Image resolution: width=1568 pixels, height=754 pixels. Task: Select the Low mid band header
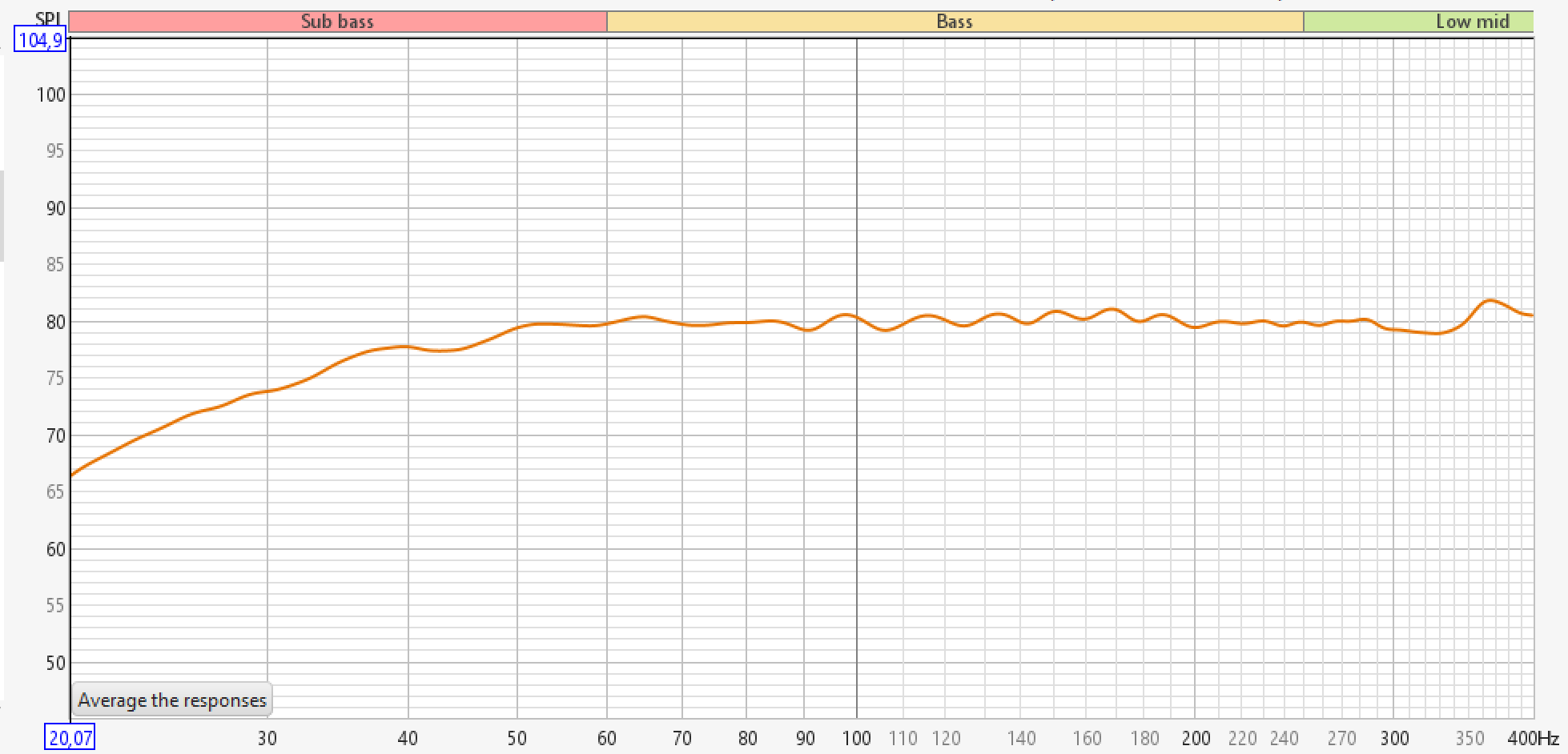coord(1472,22)
